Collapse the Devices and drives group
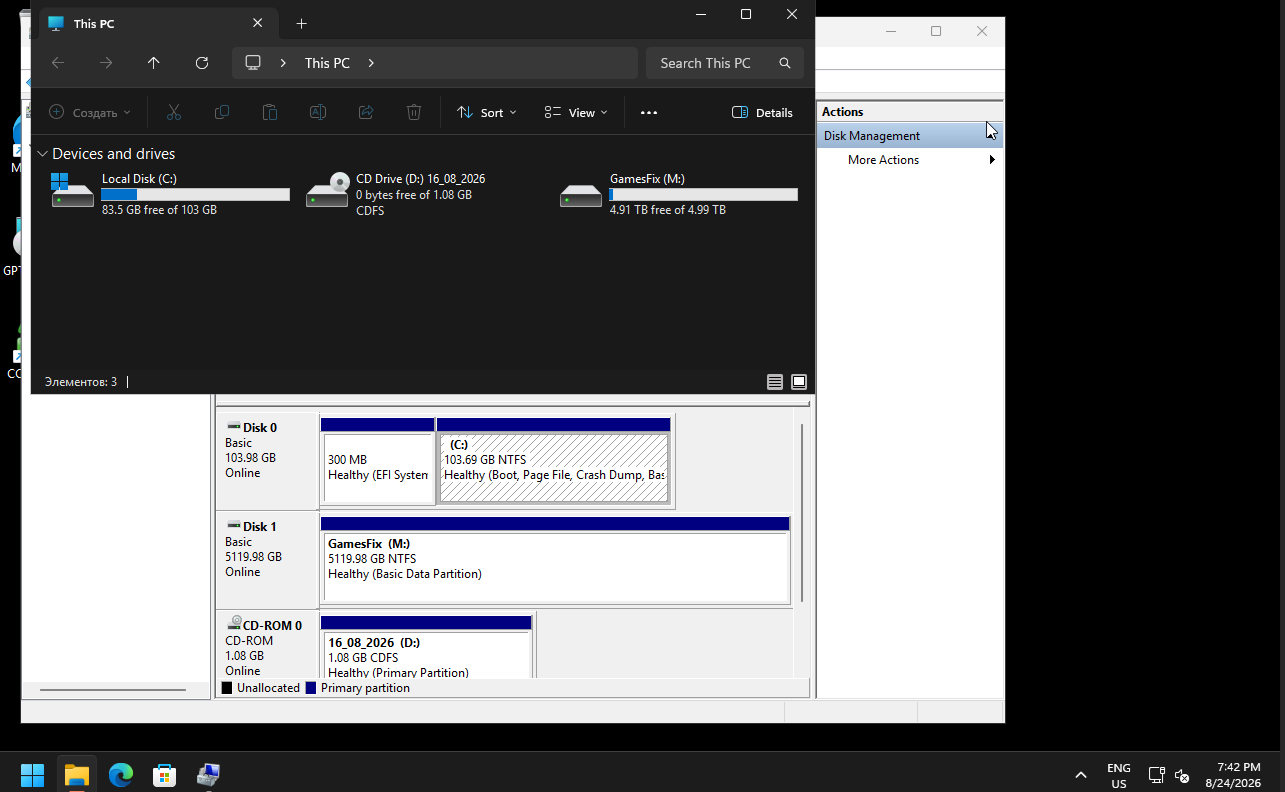Screen dimensions: 1285x792 pyautogui.click(x=43, y=154)
